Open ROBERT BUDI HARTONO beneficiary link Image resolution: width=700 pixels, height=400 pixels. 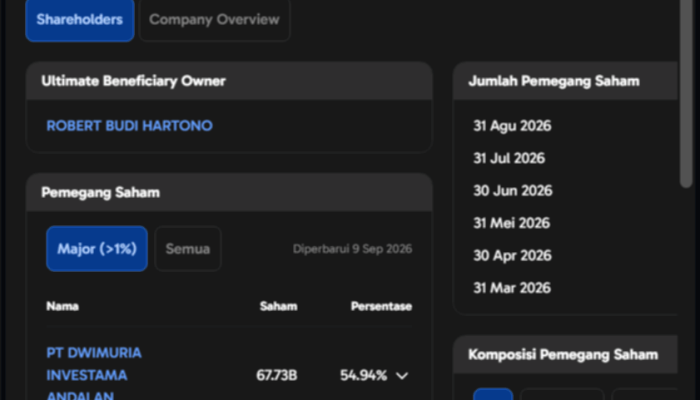click(129, 126)
